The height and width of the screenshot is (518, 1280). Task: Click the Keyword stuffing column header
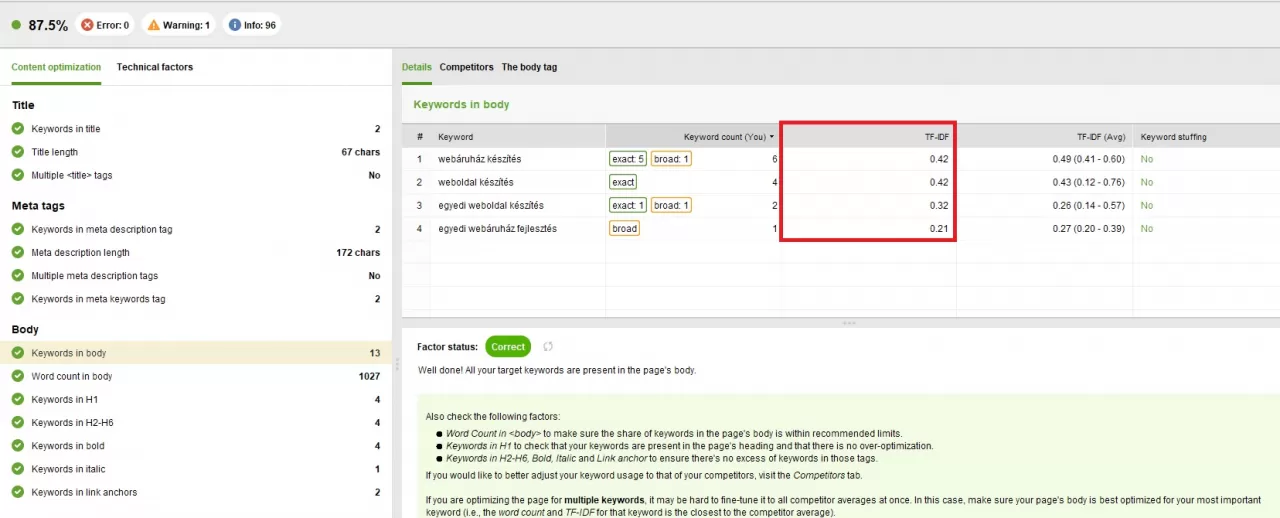(1206, 137)
